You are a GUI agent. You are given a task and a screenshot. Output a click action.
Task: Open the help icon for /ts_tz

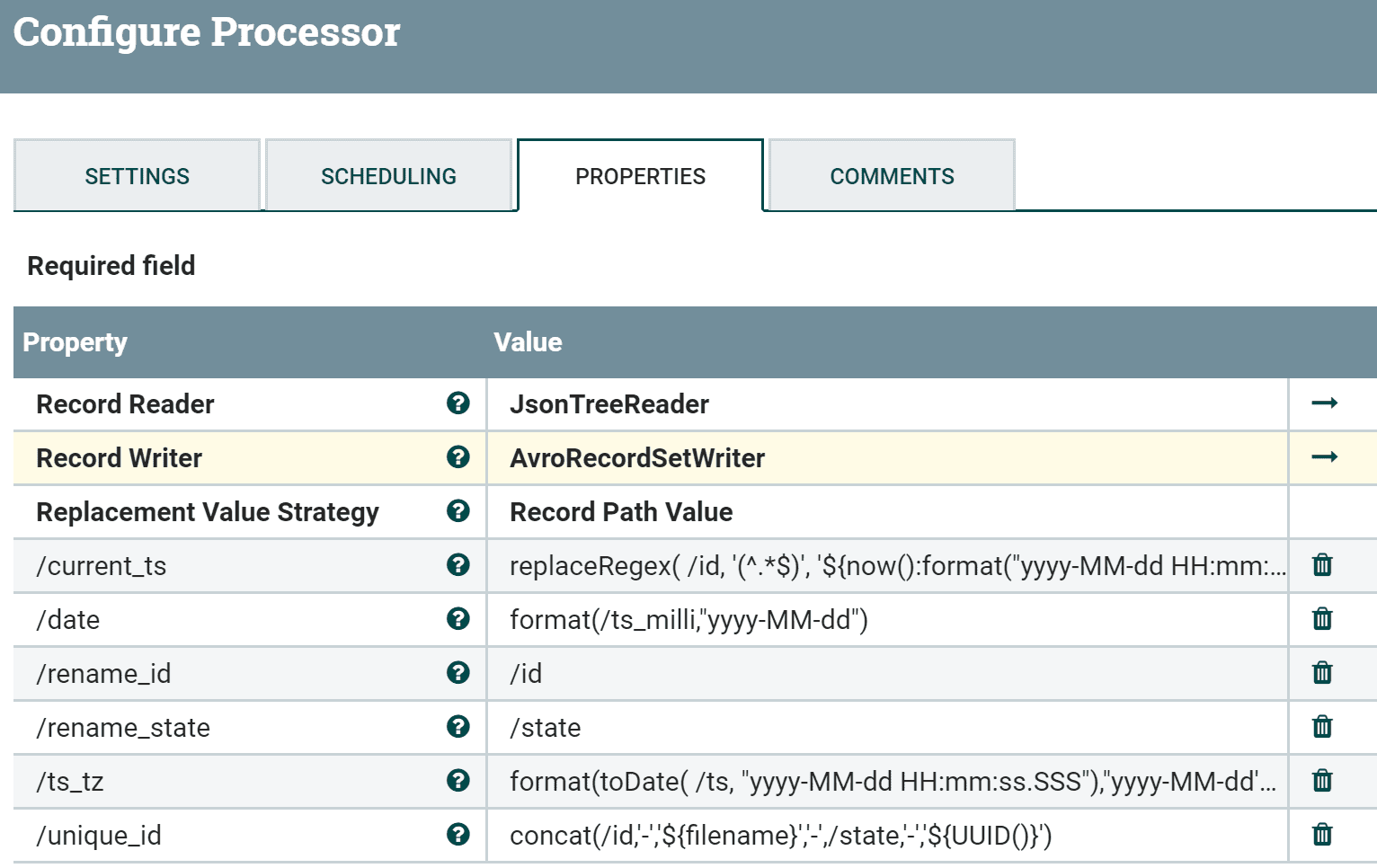(x=458, y=781)
